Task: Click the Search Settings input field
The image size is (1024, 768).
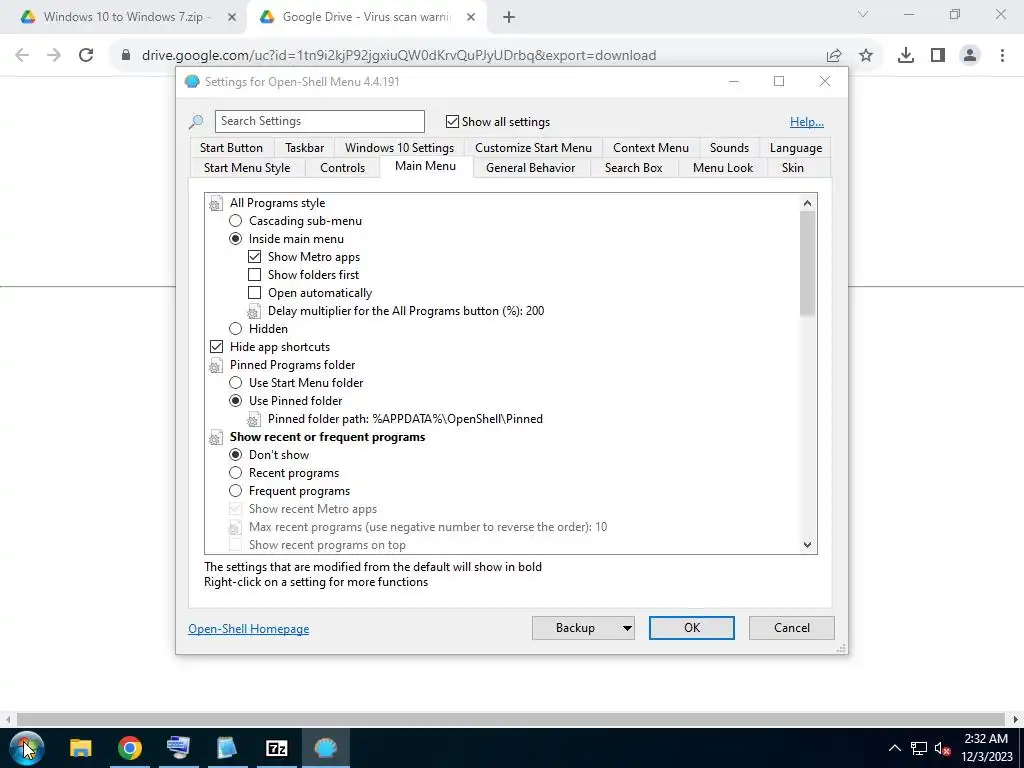Action: [x=320, y=121]
